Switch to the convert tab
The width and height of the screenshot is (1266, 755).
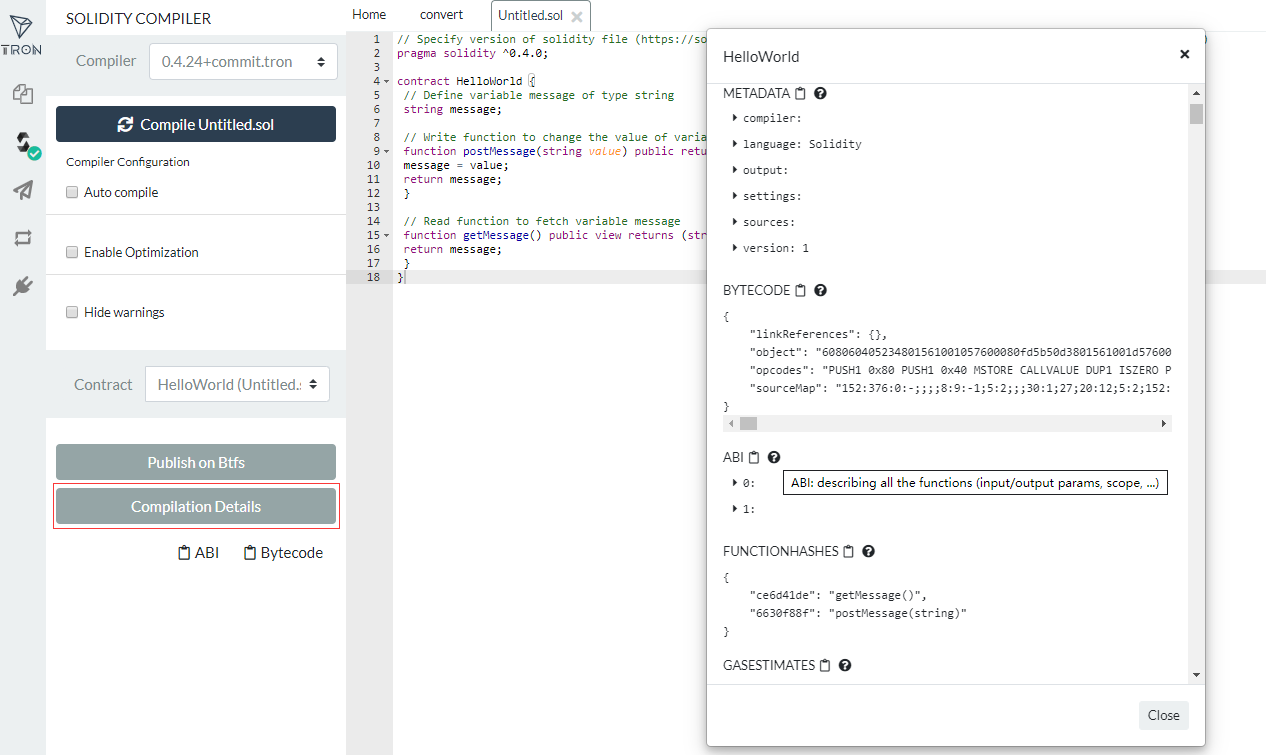[441, 14]
